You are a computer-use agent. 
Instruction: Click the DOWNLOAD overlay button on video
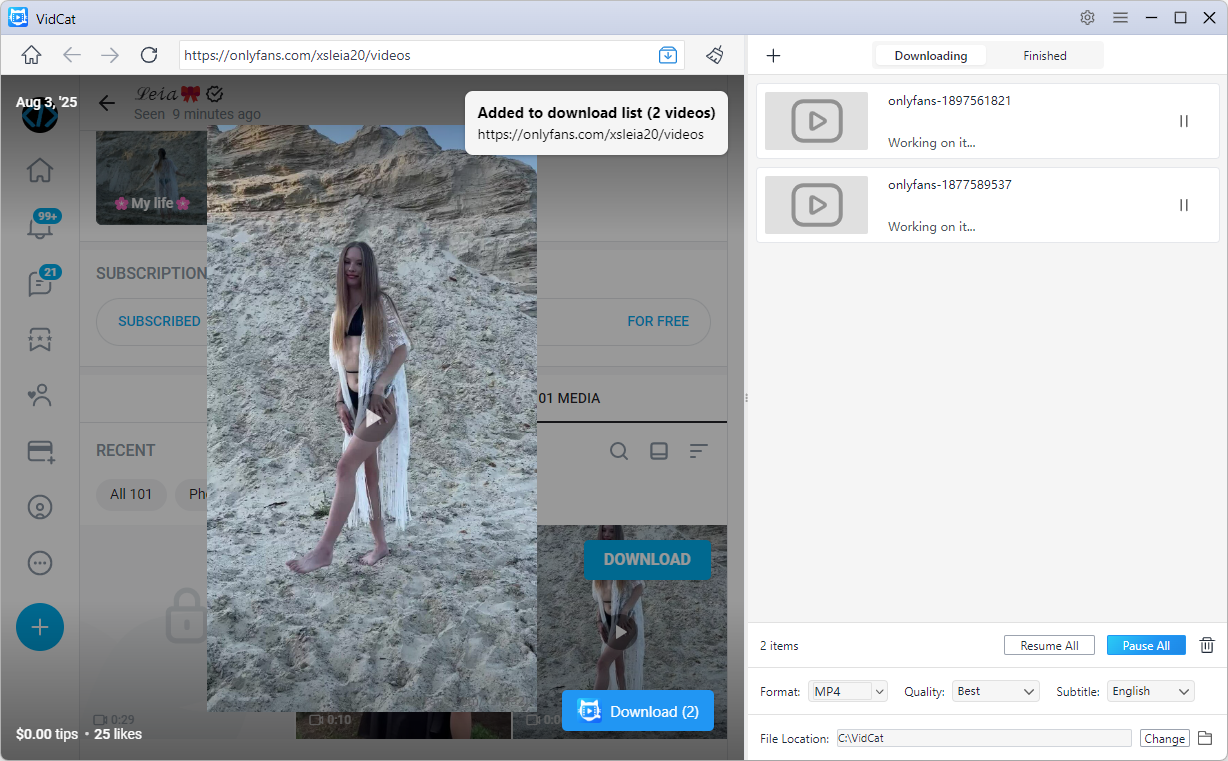coord(647,559)
